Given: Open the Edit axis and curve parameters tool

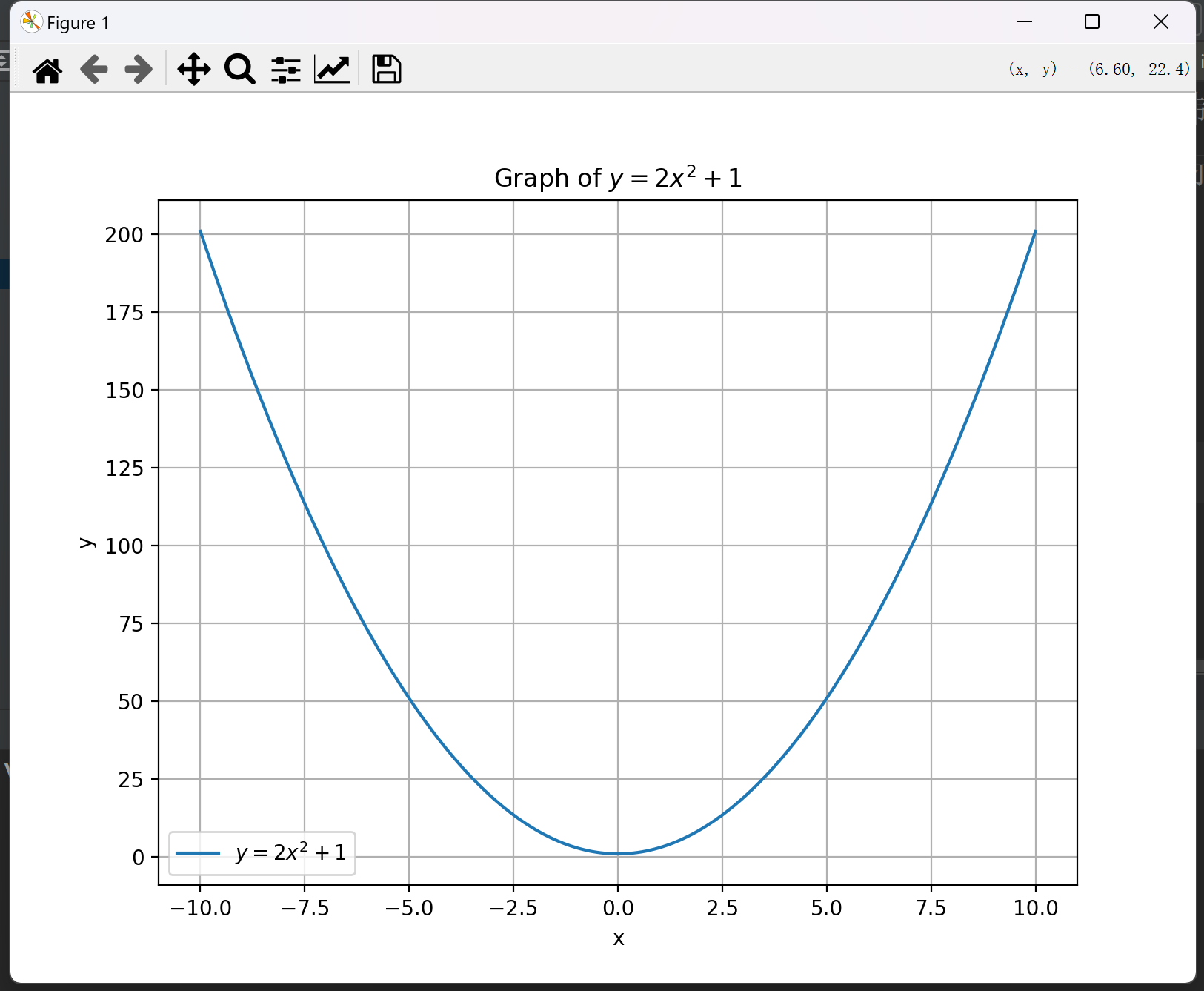Looking at the screenshot, I should coord(332,70).
